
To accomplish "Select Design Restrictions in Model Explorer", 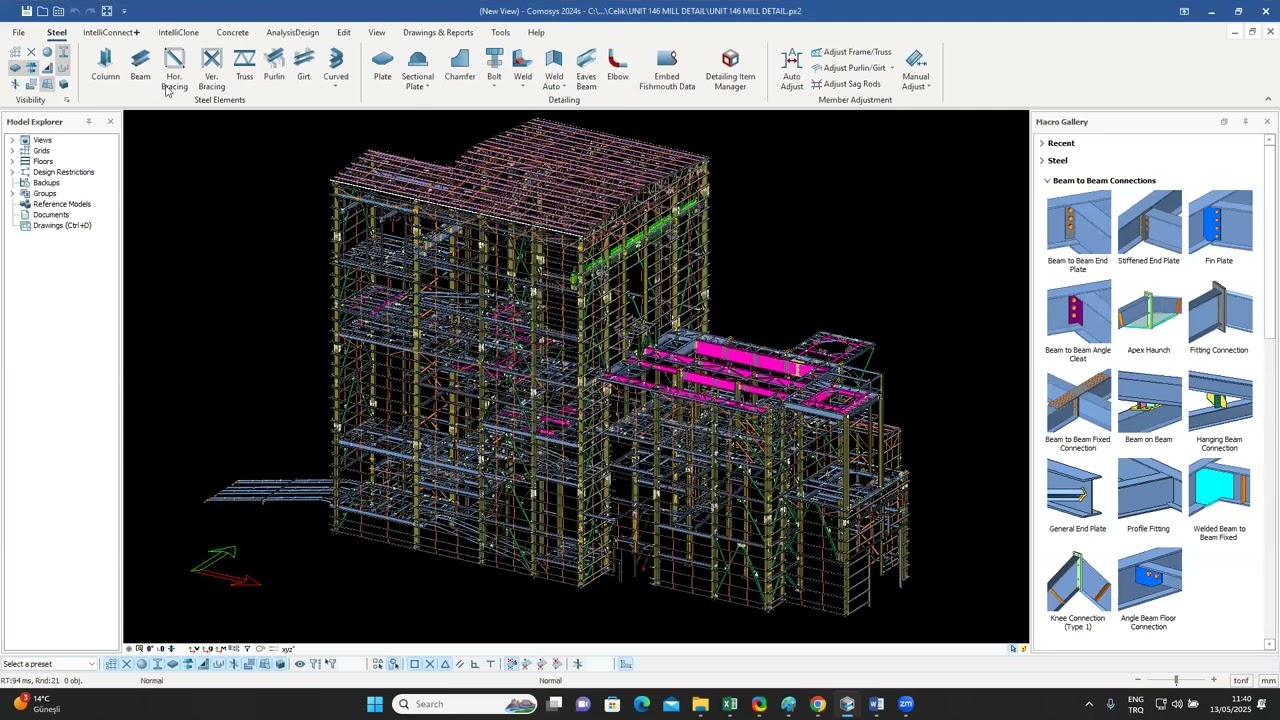I will pyautogui.click(x=63, y=172).
